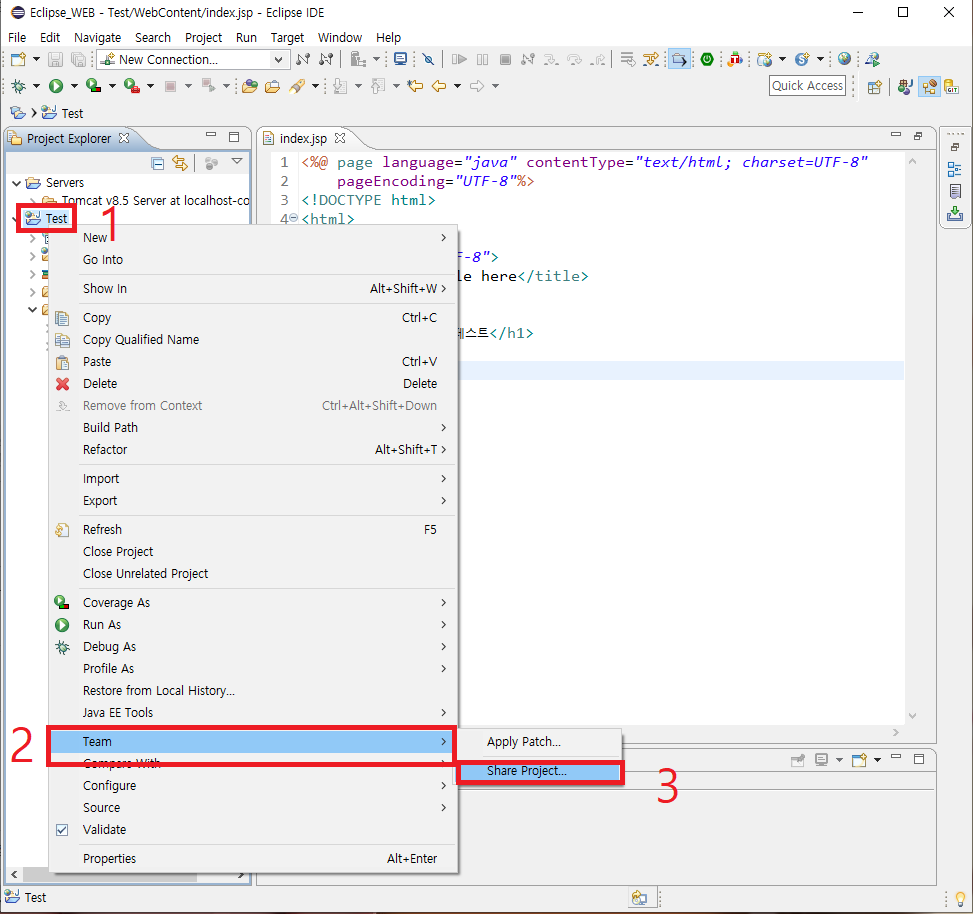Close the index.jsp editor tab

[339, 138]
